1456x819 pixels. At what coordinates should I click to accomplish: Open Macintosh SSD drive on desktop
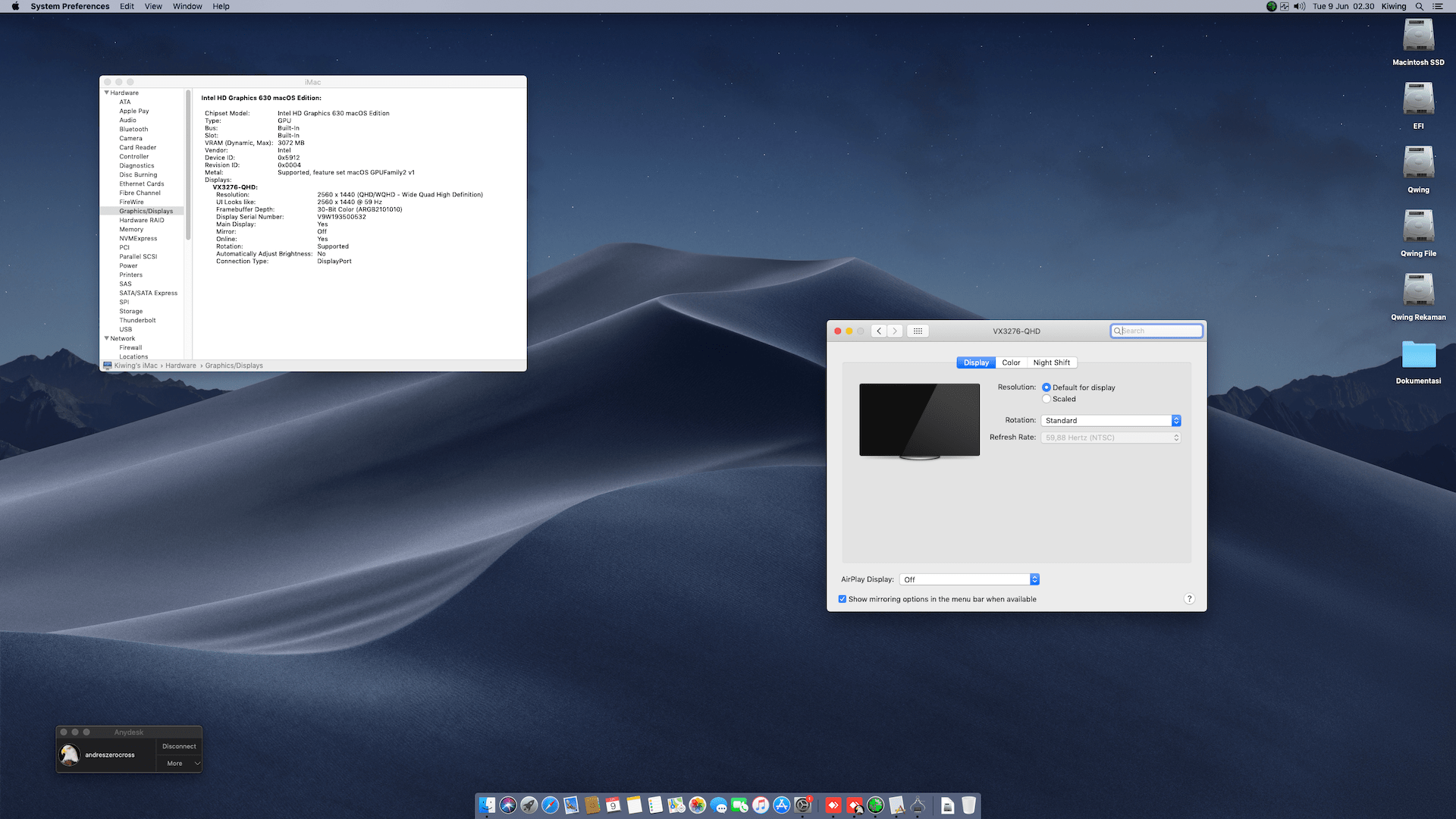coord(1418,36)
